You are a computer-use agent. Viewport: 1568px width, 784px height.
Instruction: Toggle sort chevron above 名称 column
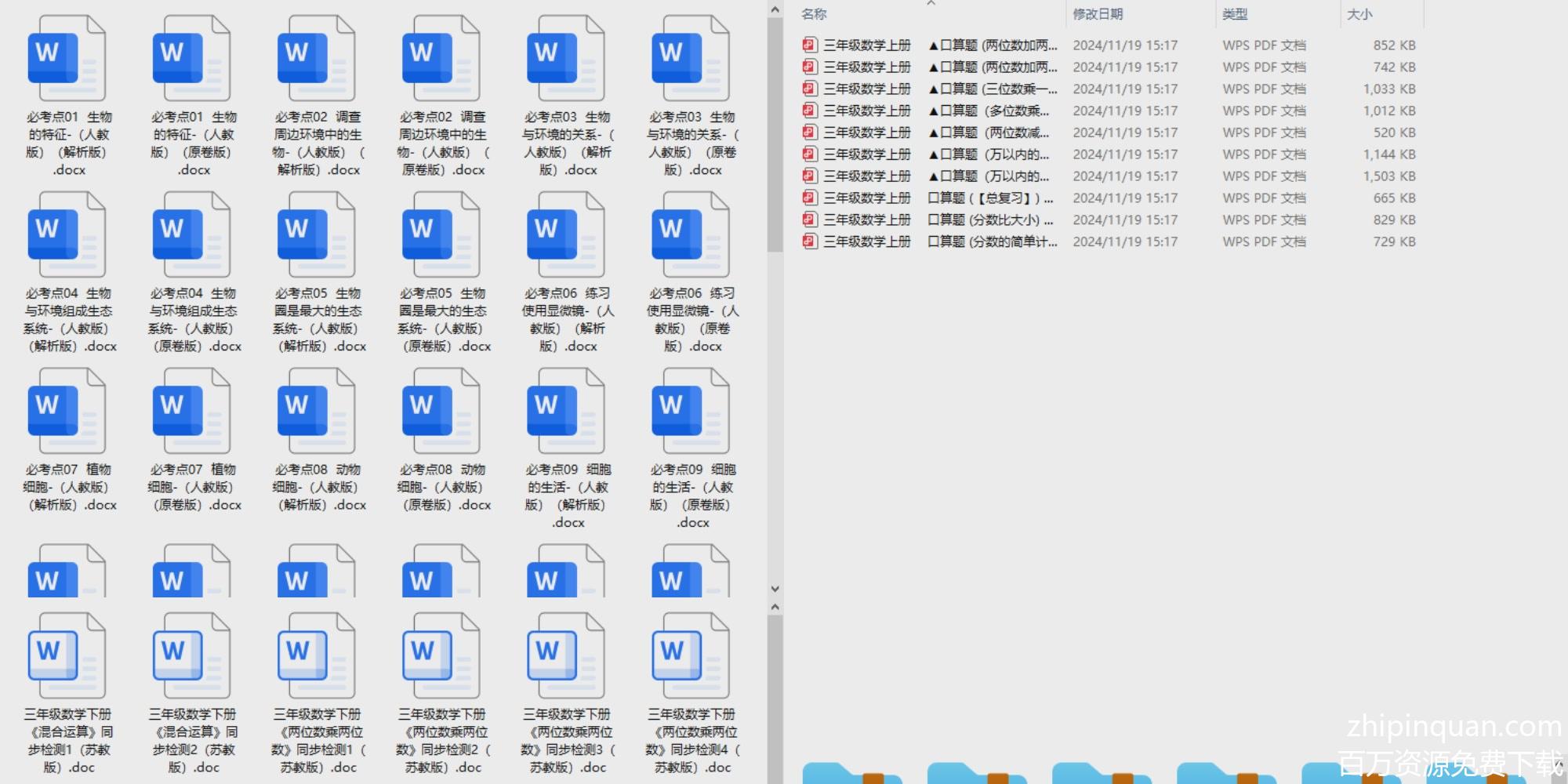pos(931,4)
